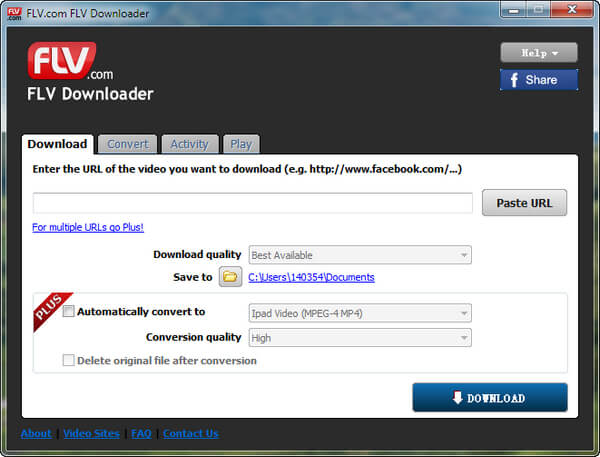Start download with the DOWNLOAD button
Screen dimensions: 600x457
point(490,398)
